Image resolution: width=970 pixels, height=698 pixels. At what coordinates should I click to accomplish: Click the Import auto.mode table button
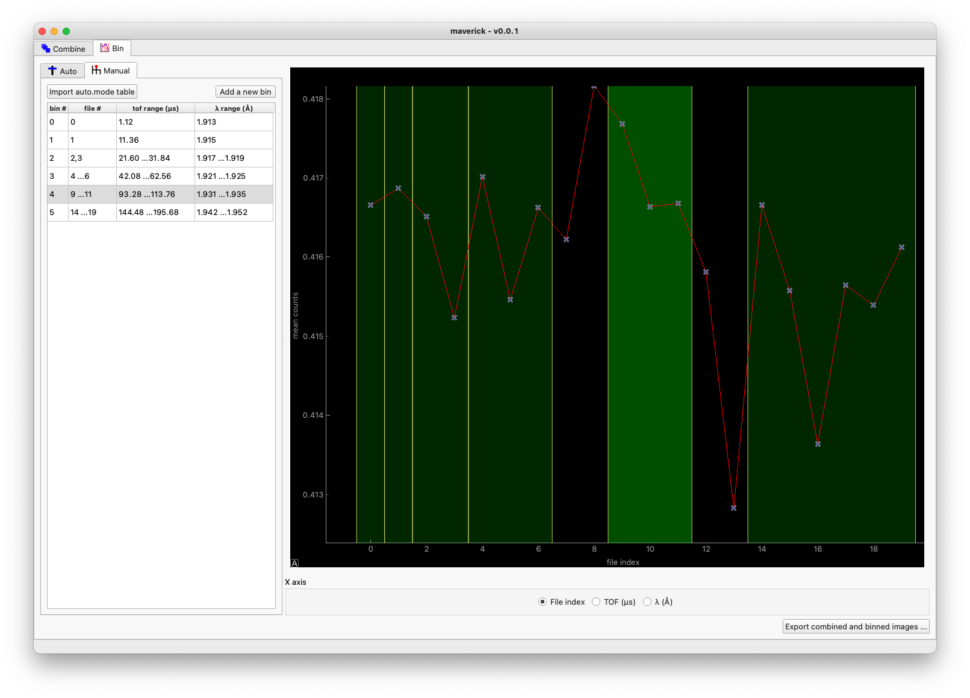(93, 91)
